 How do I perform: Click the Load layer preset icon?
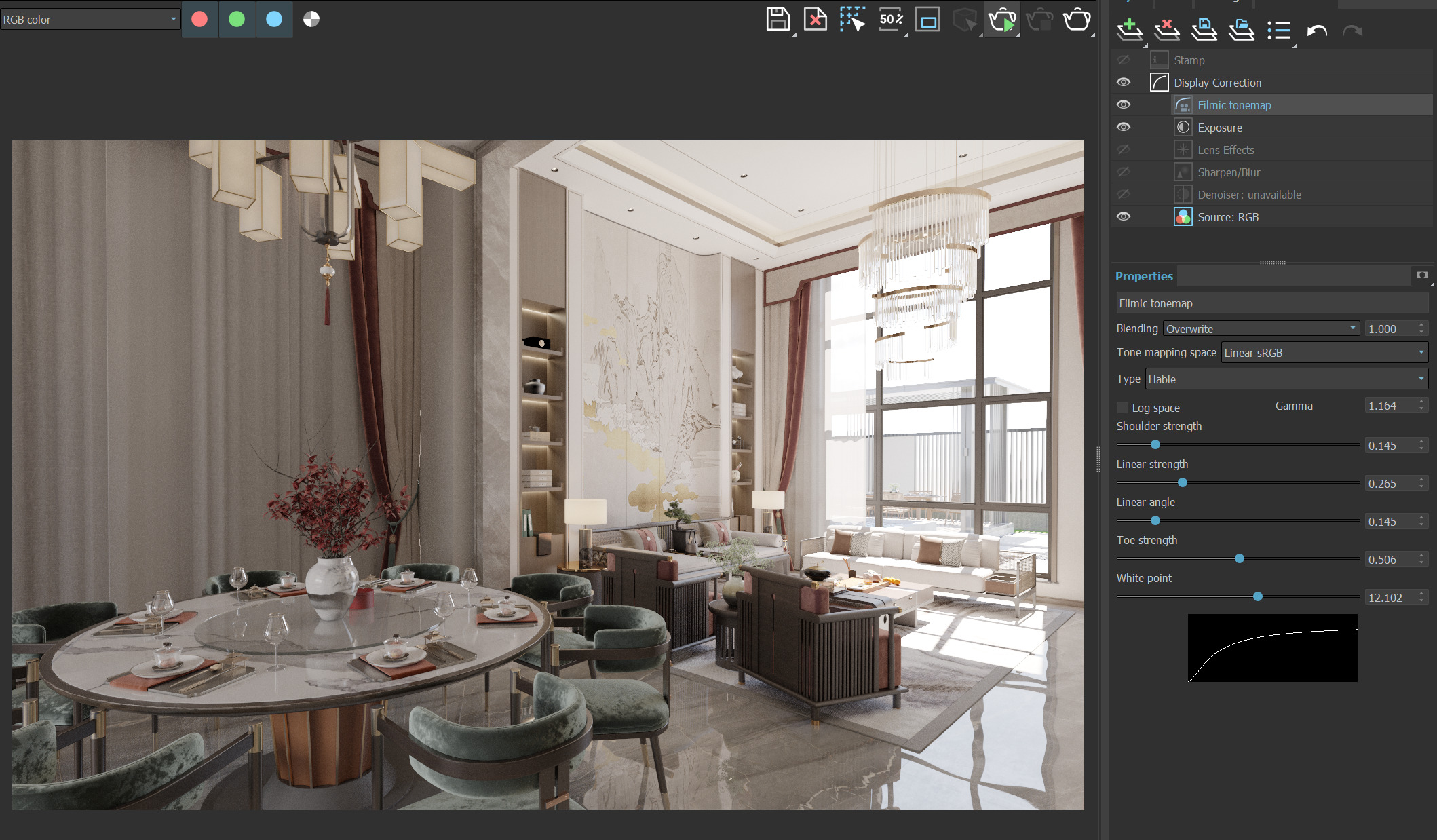tap(1242, 30)
